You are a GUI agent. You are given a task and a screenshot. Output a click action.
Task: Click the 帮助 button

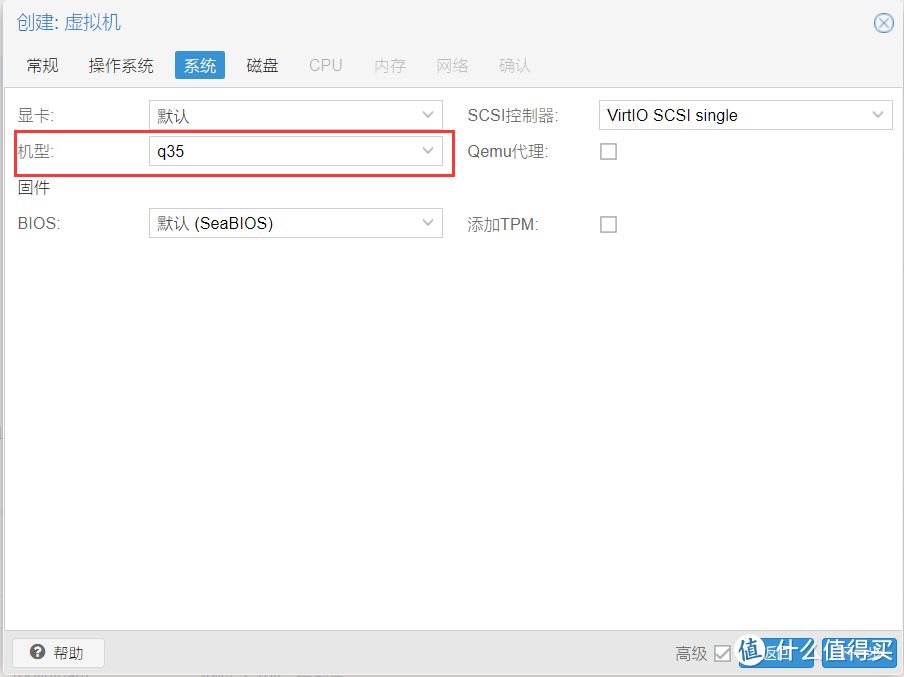(x=58, y=652)
